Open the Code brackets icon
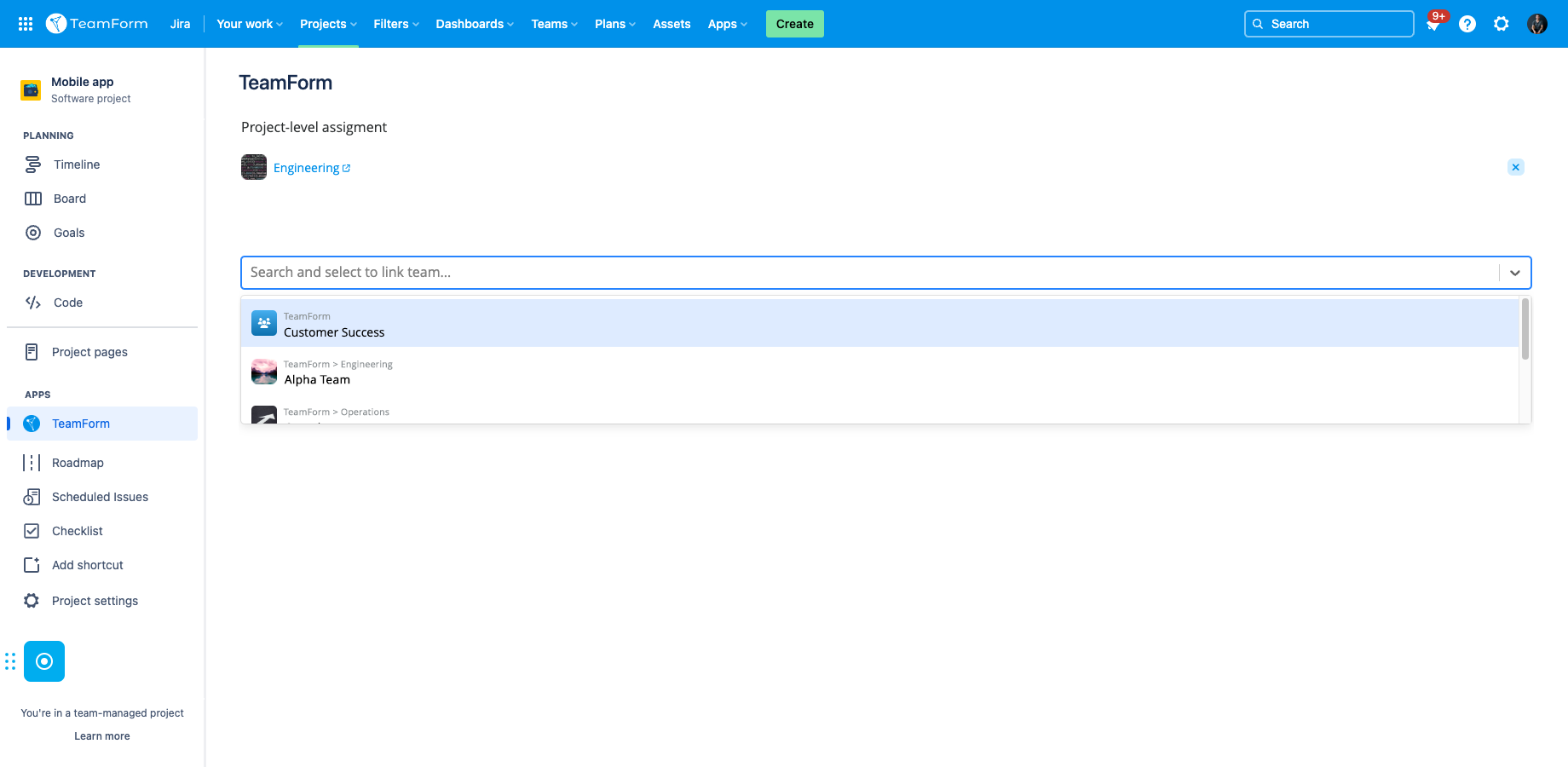Screen dimensions: 1568x767 click(33, 303)
